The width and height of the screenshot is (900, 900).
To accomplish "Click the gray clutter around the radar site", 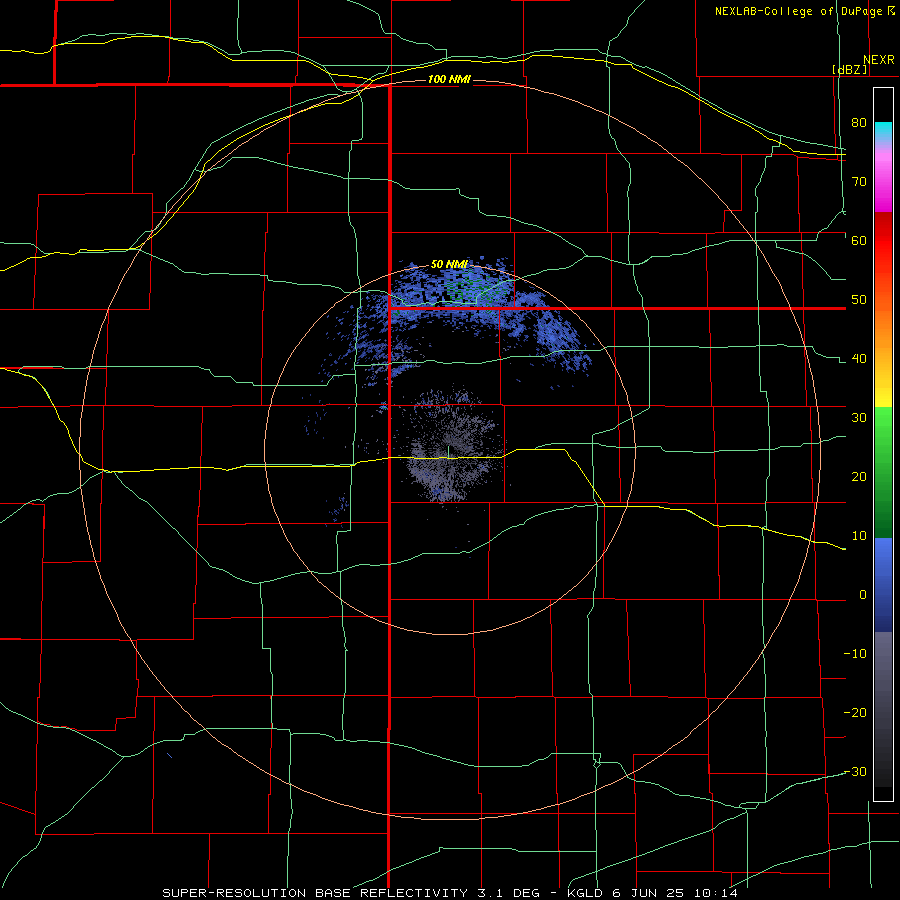I will coord(451,445).
